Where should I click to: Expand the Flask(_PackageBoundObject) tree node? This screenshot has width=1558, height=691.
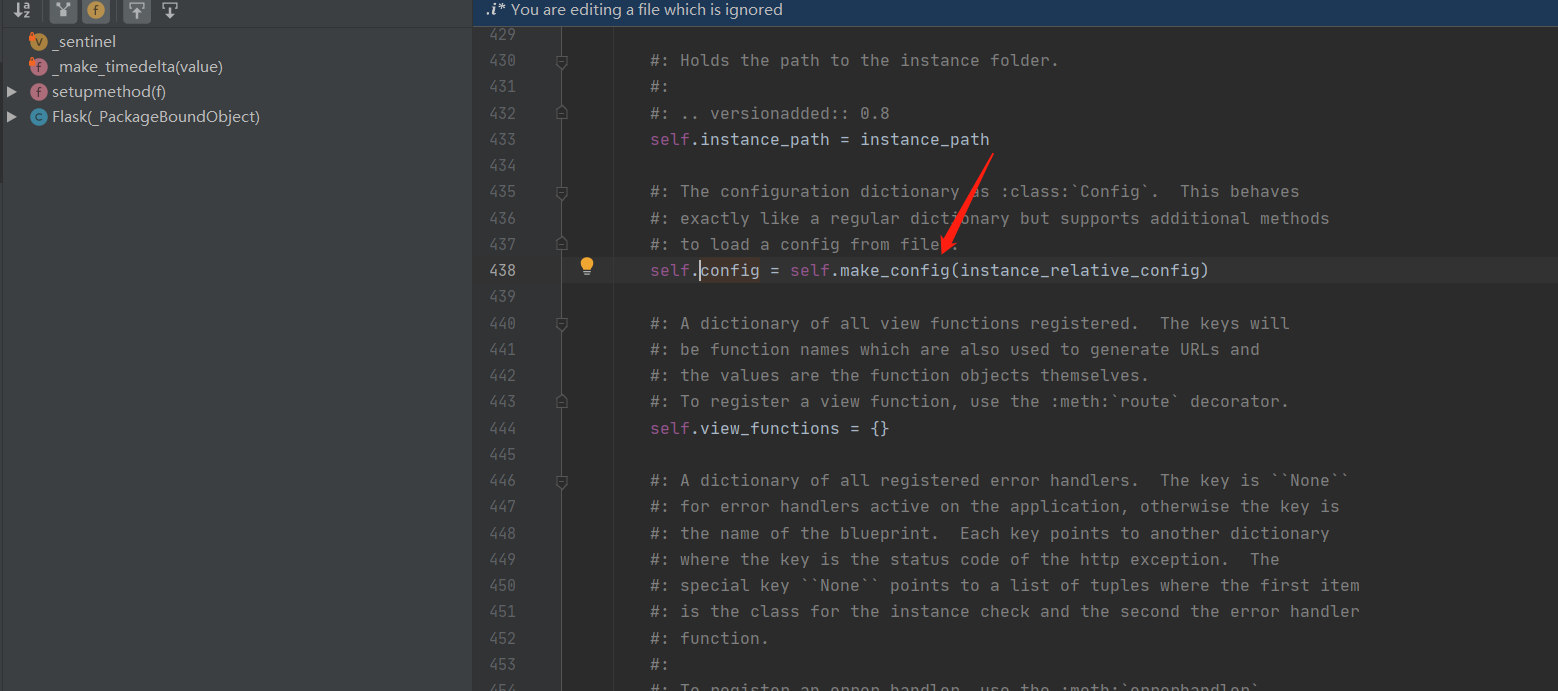pos(11,117)
